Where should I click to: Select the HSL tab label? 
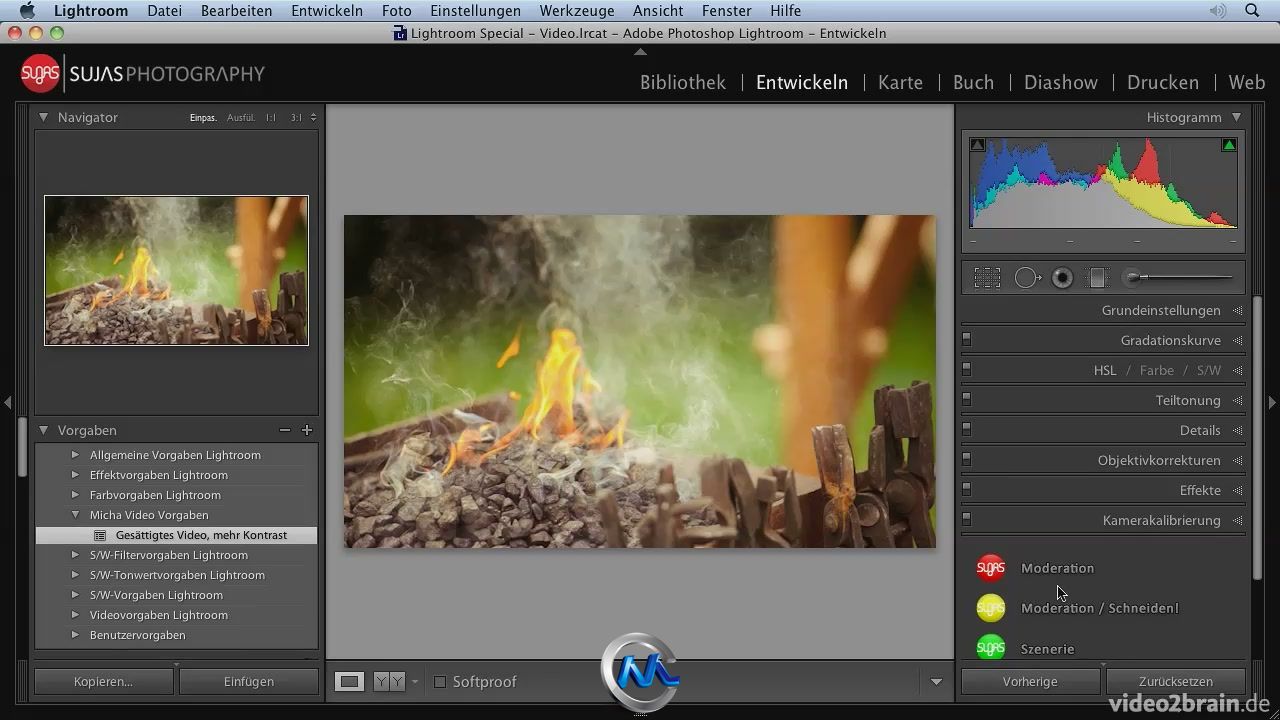tap(1105, 370)
